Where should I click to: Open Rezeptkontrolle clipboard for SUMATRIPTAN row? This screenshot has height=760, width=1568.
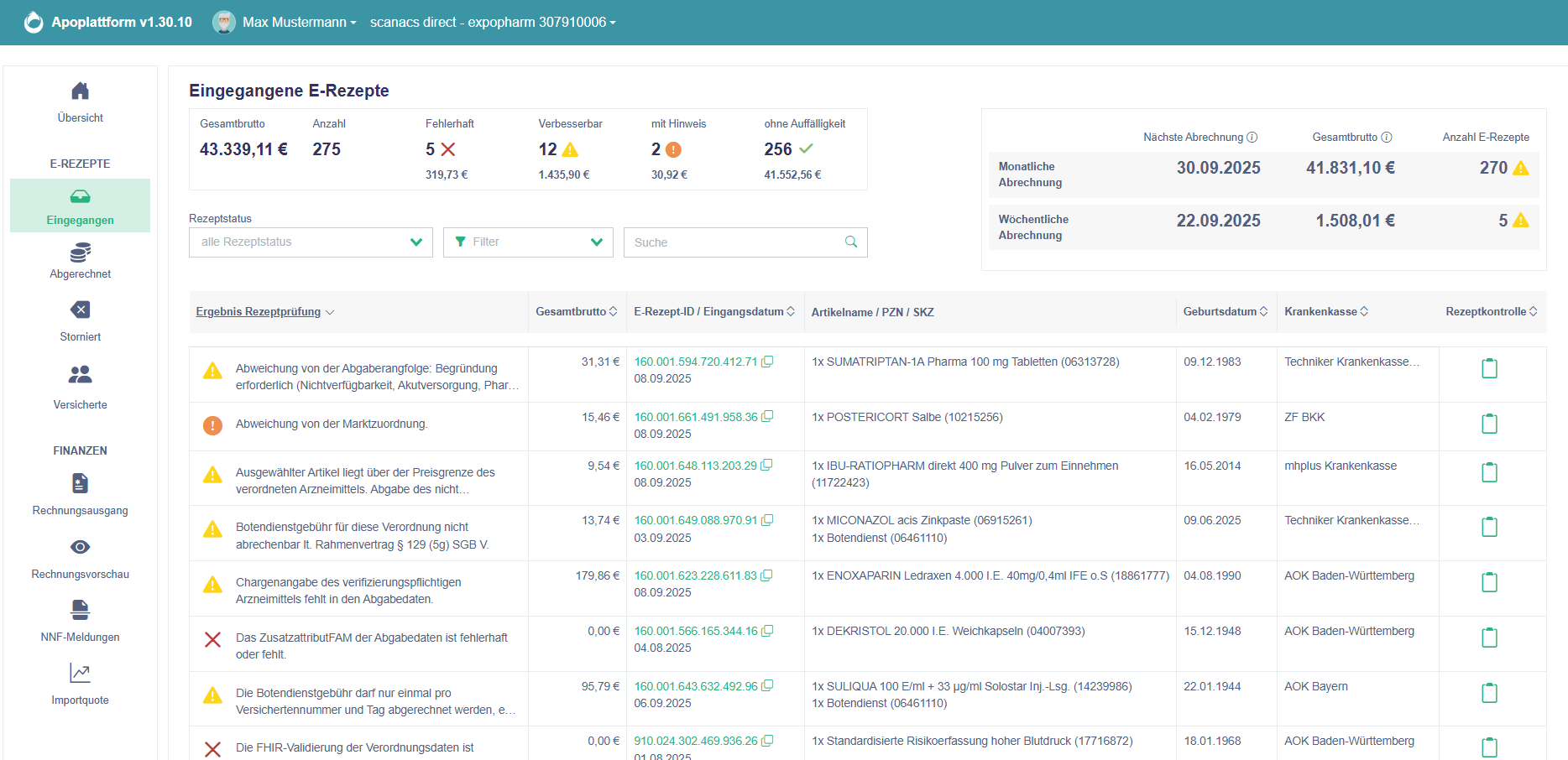click(x=1489, y=368)
